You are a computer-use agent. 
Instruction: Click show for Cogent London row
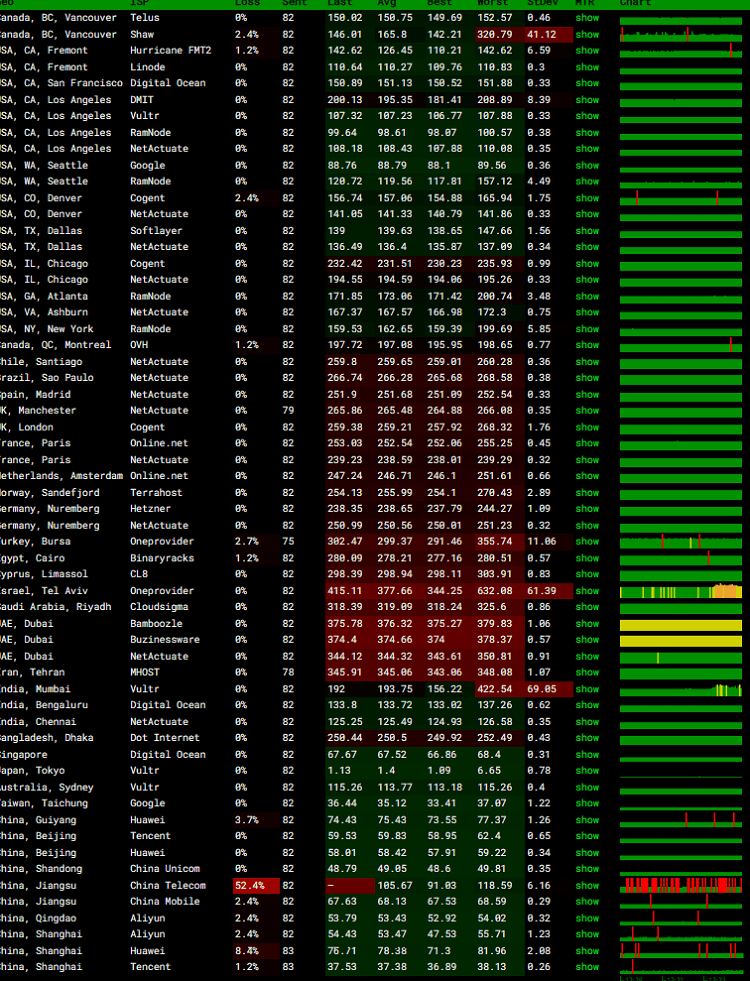(x=587, y=427)
